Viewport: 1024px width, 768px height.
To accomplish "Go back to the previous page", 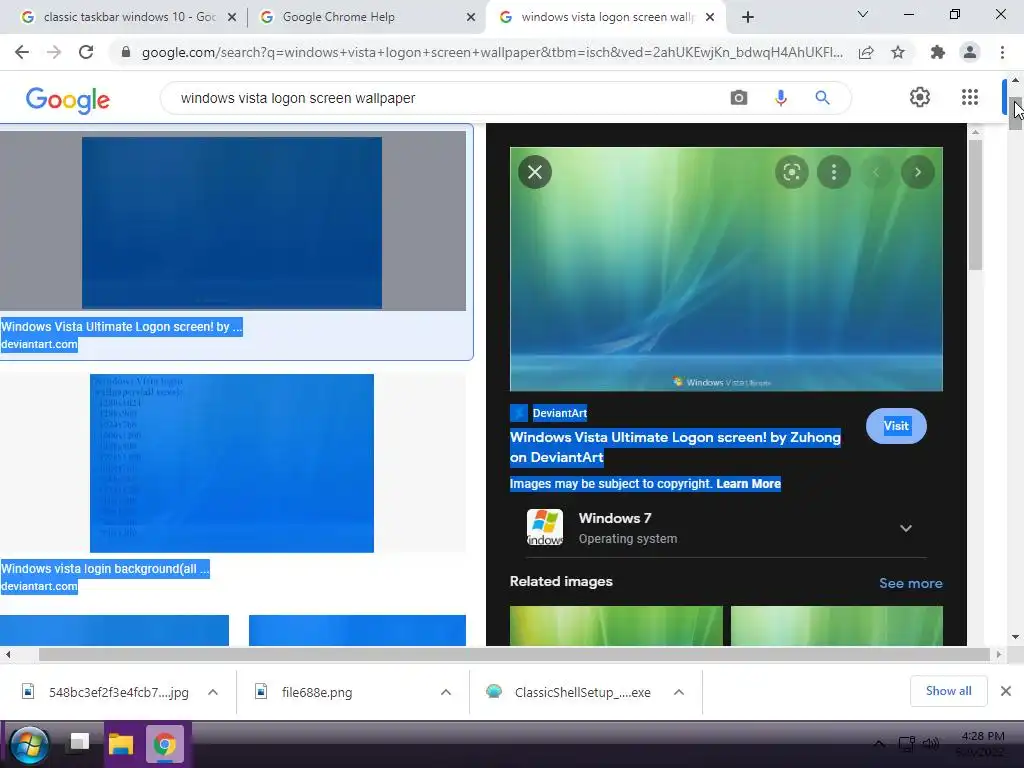I will tap(22, 52).
